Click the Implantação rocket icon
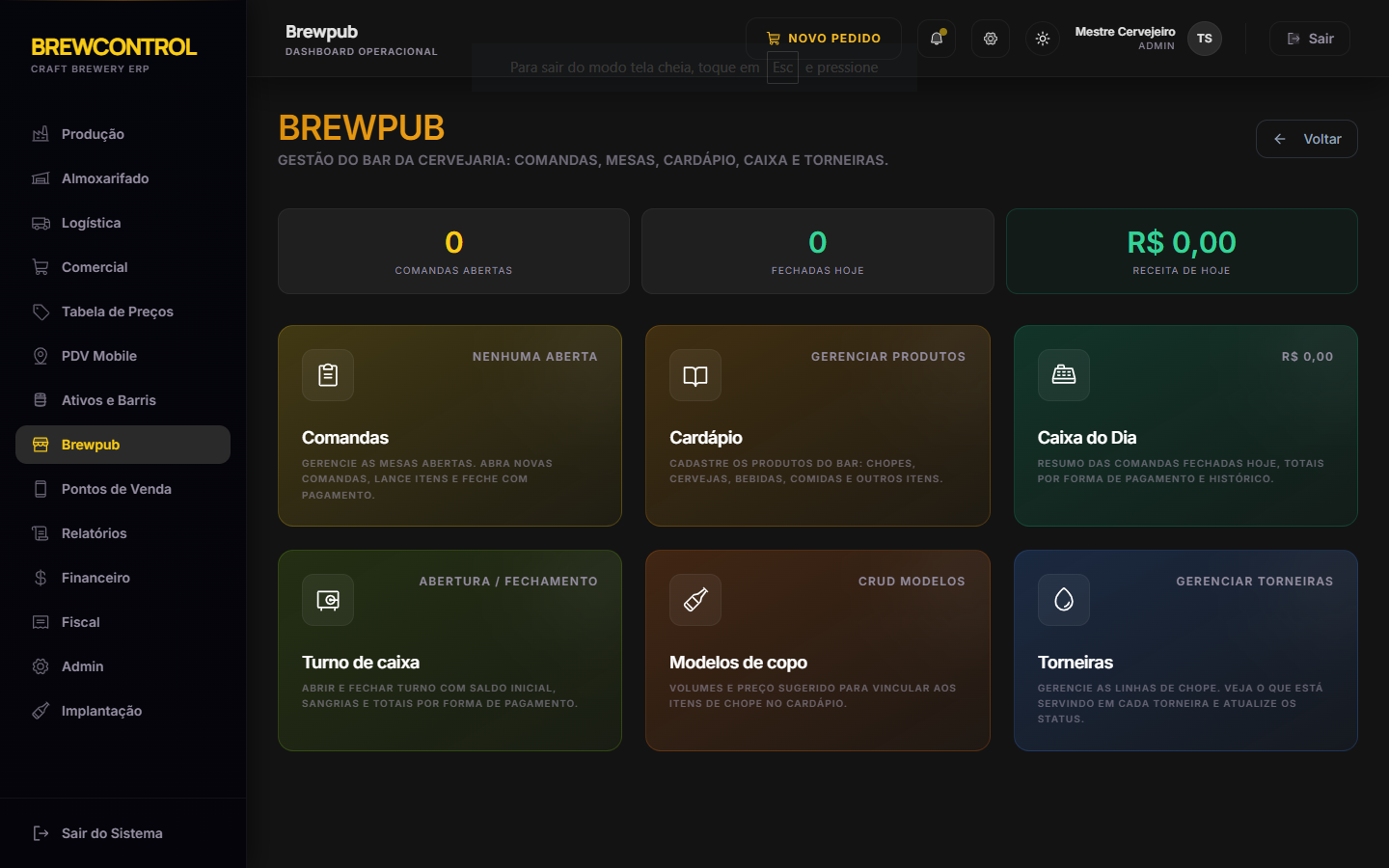The height and width of the screenshot is (868, 1389). (41, 711)
